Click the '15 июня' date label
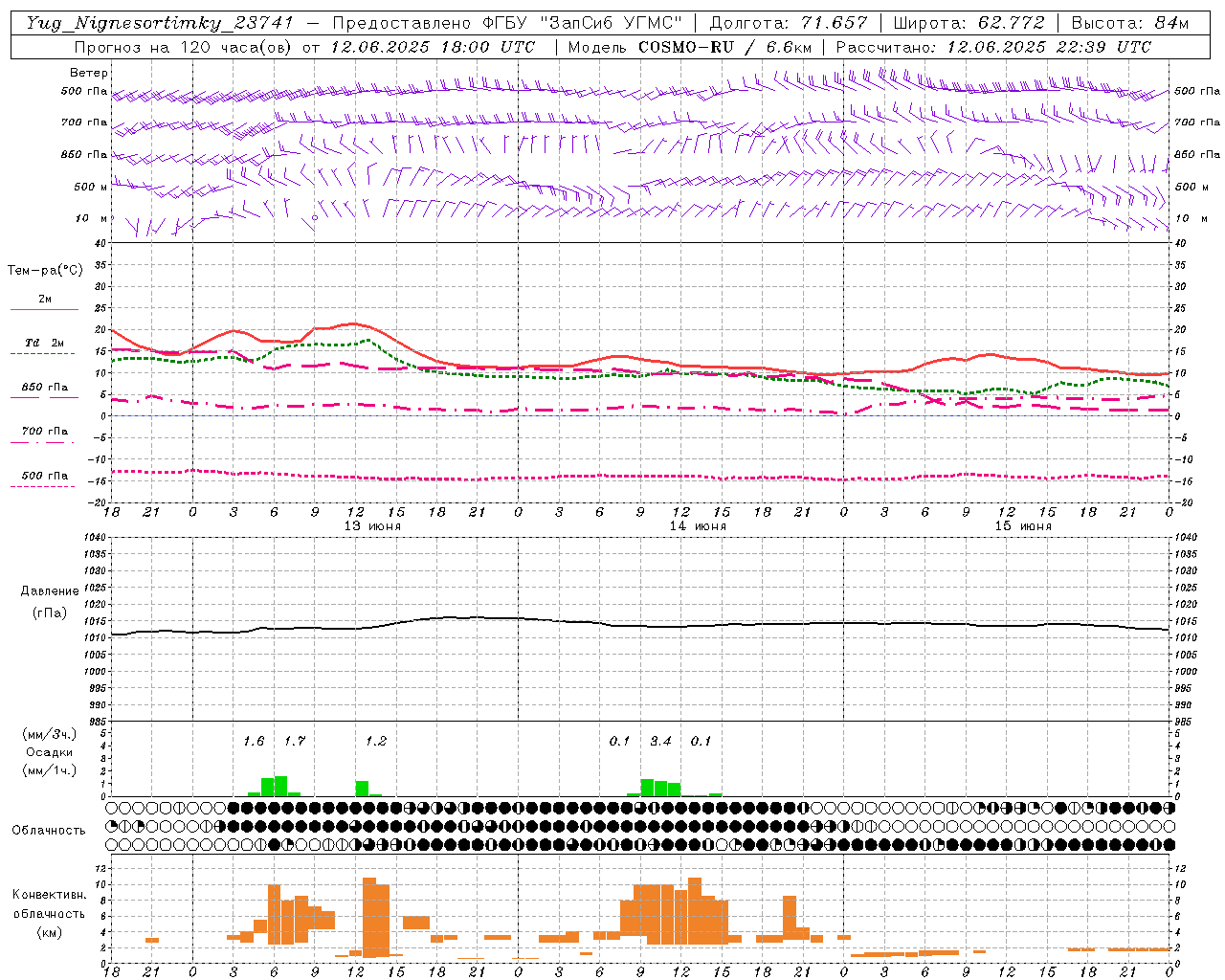The image size is (1225, 980). (x=1022, y=525)
